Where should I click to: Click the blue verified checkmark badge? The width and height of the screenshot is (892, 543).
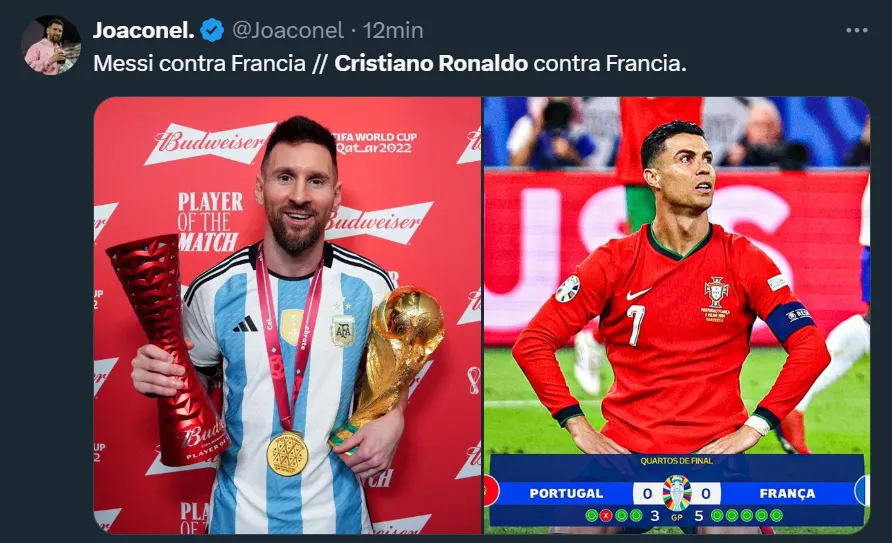tap(213, 30)
